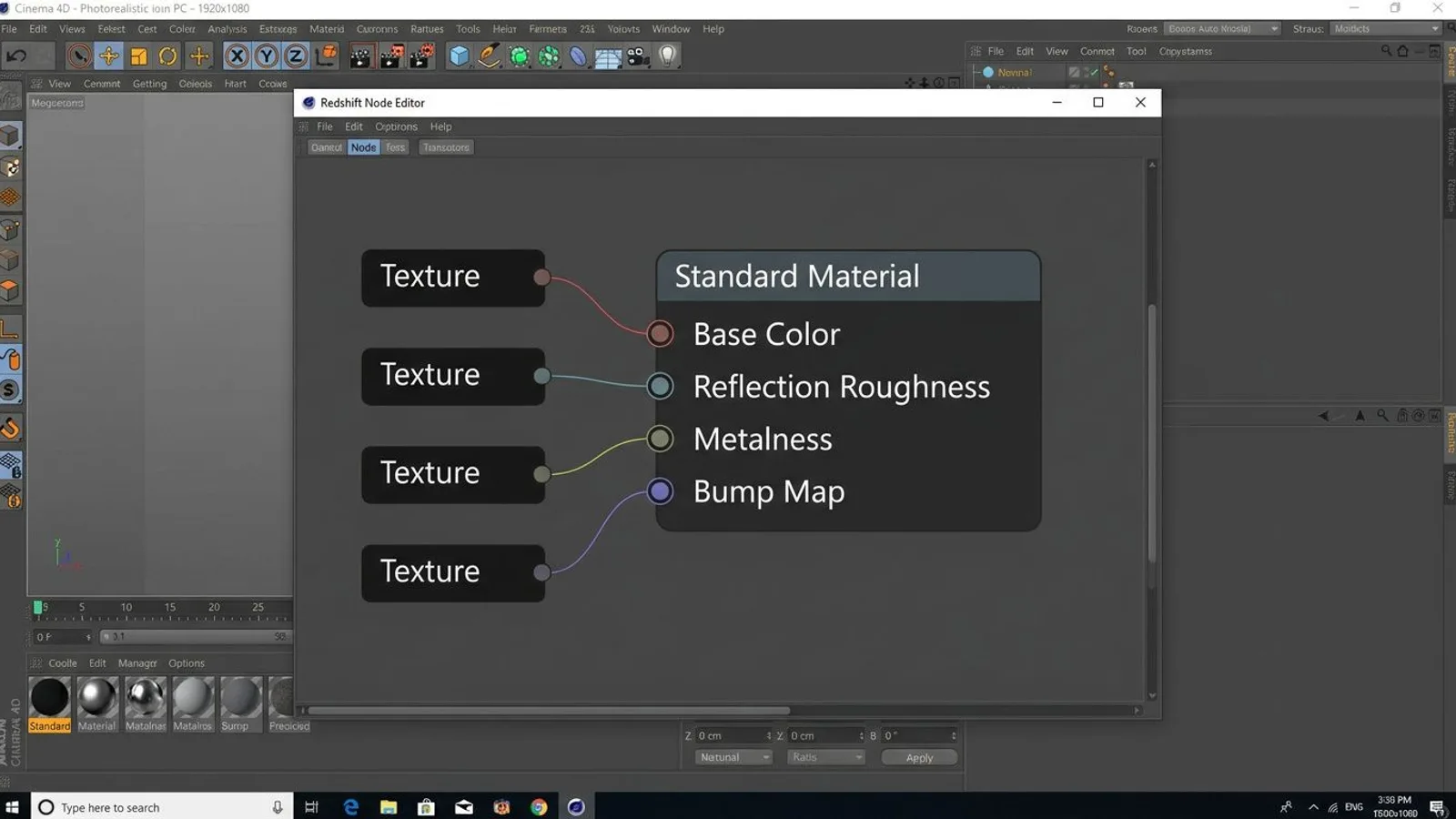Add a Cube primitive object
The image size is (1456, 819).
click(x=459, y=56)
